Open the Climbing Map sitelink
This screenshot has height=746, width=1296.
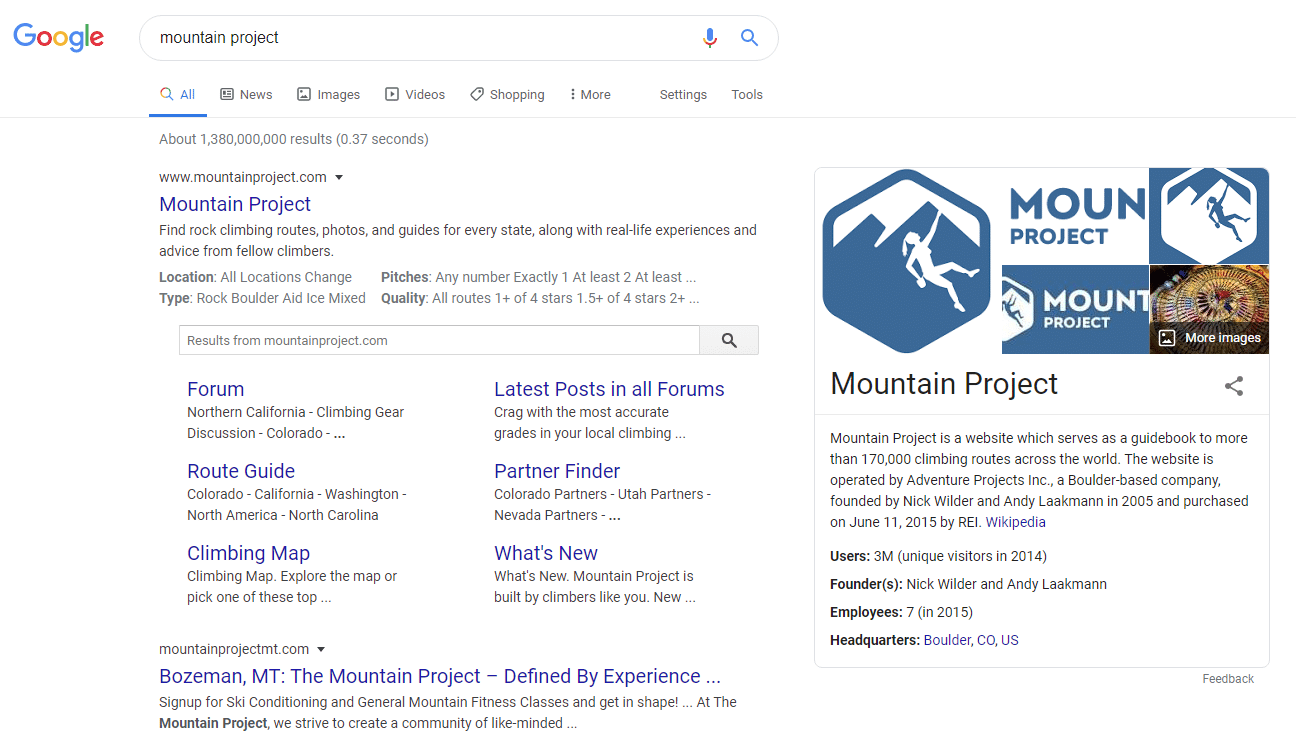click(248, 553)
